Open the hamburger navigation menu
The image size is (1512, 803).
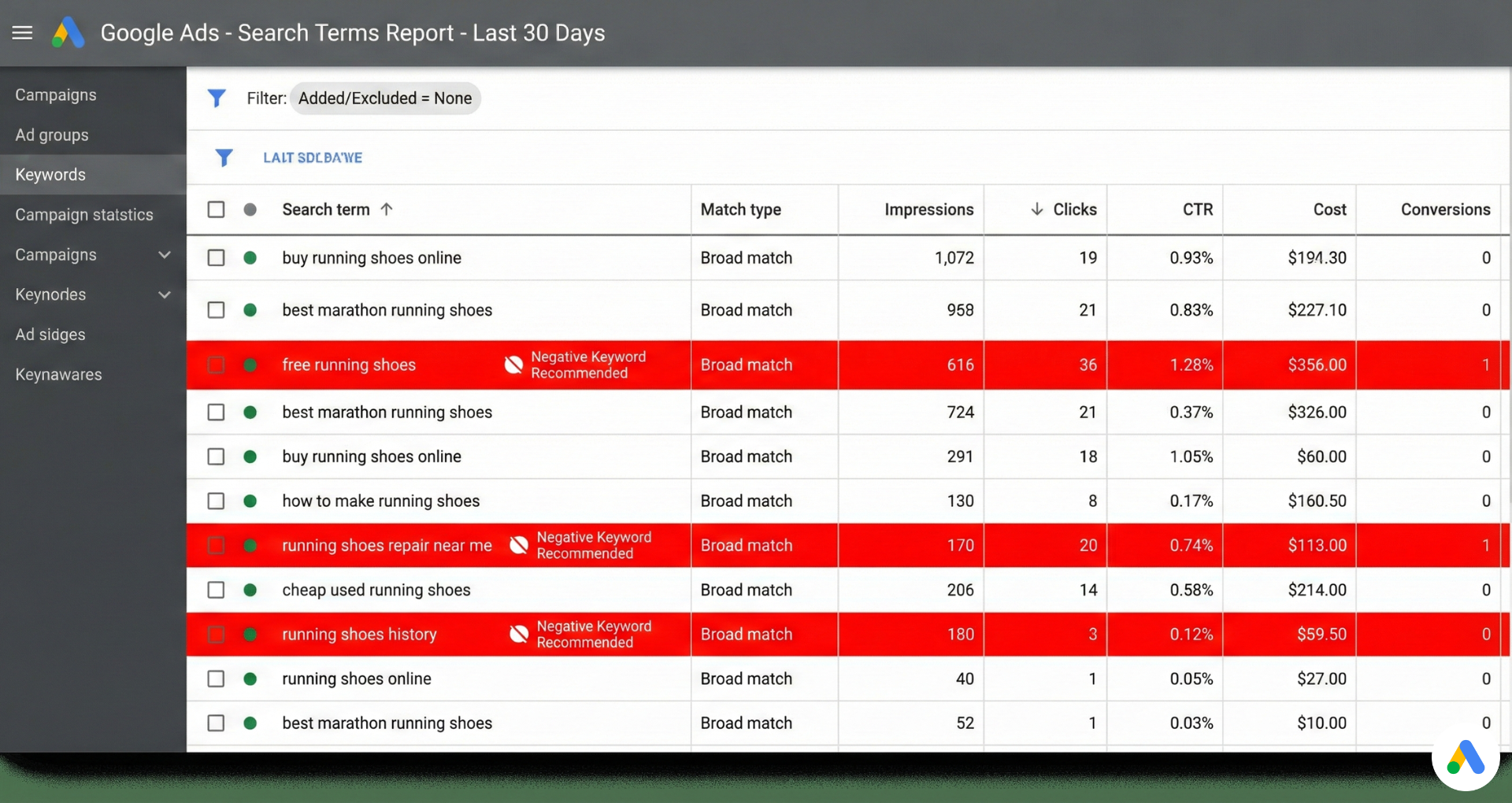point(22,32)
